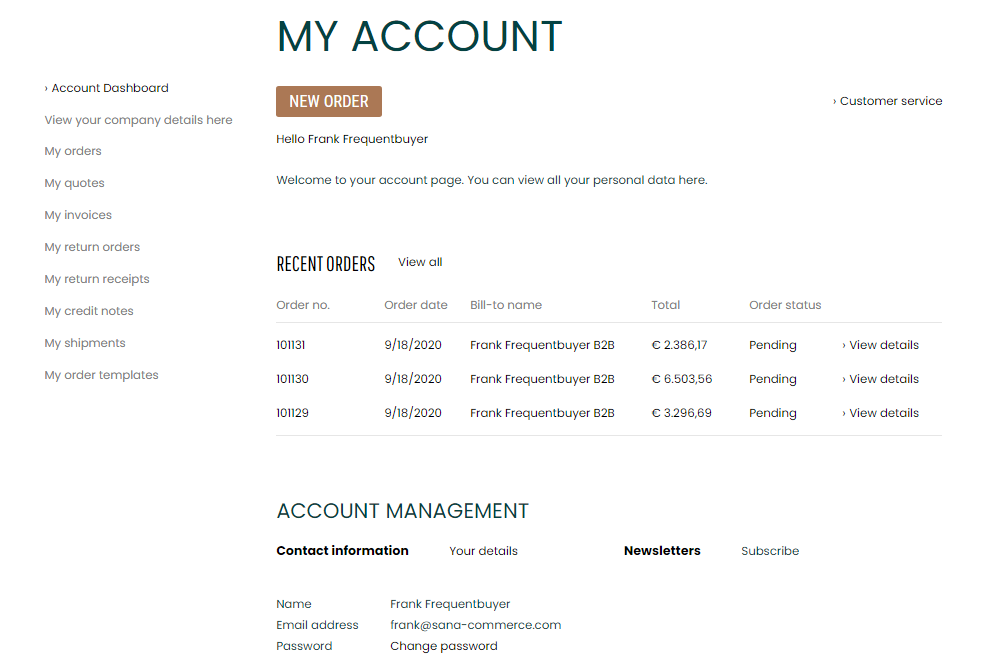988x665 pixels.
Task: Select order number 101130
Action: (292, 379)
